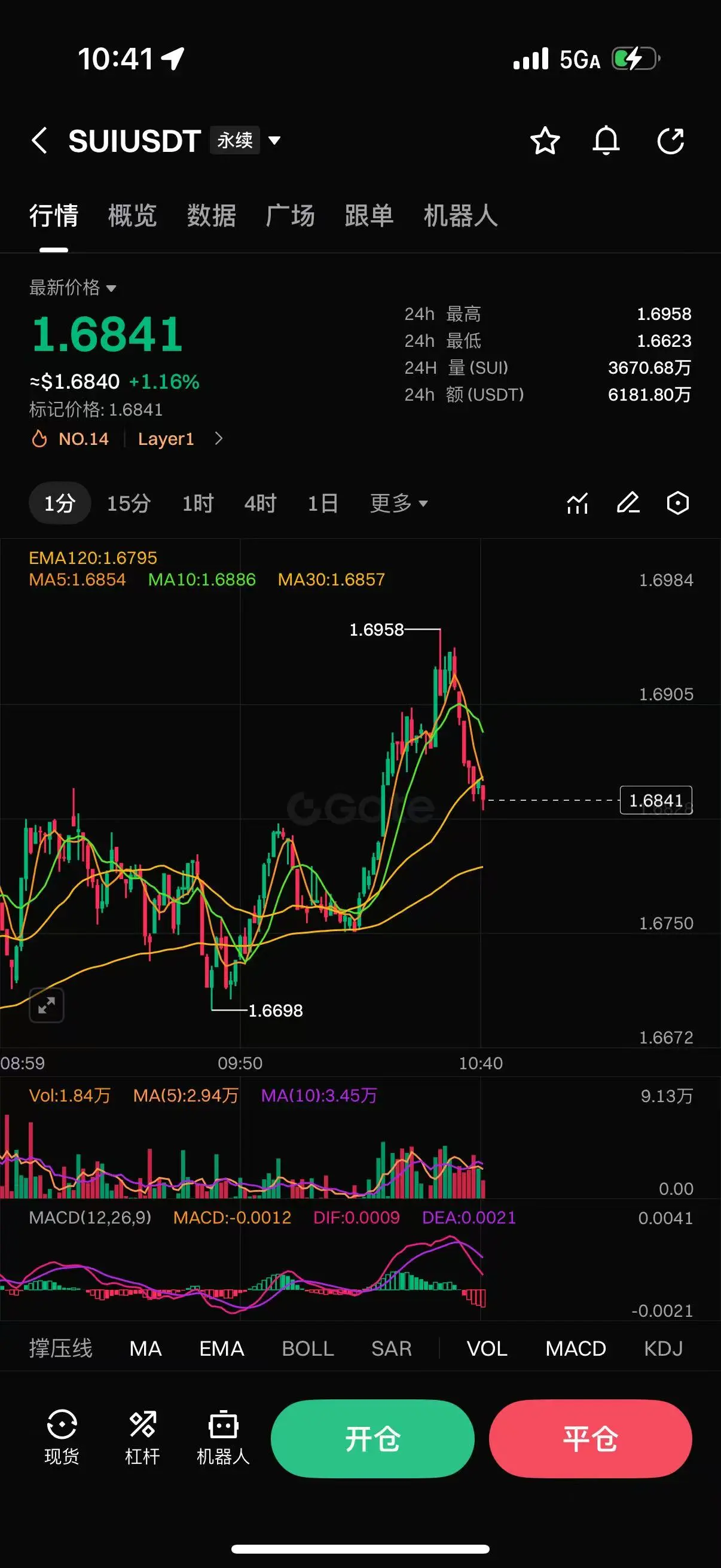Tap Vol:1.84万 volume label

(x=70, y=1096)
